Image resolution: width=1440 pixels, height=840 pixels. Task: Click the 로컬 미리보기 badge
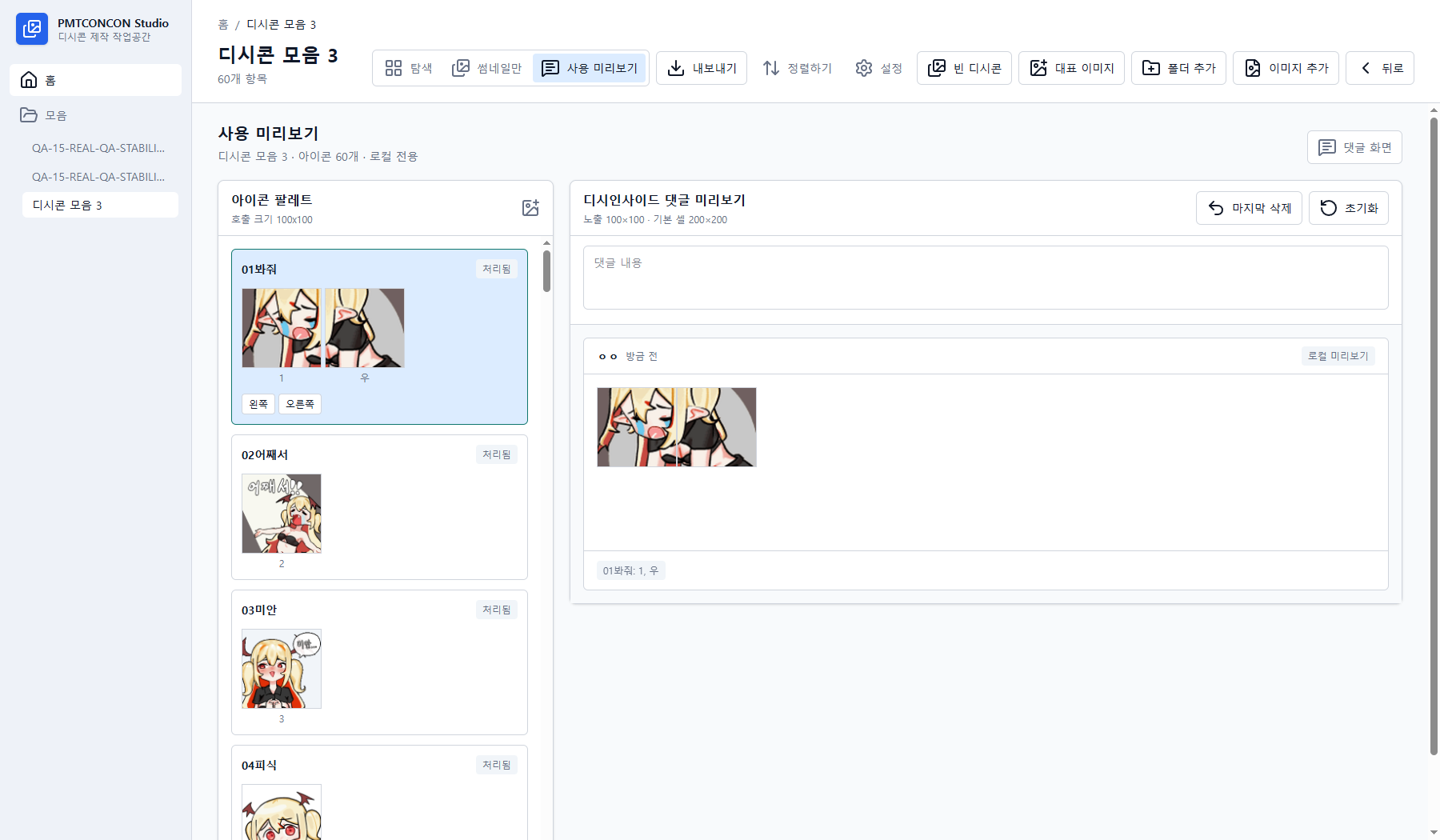pos(1338,356)
